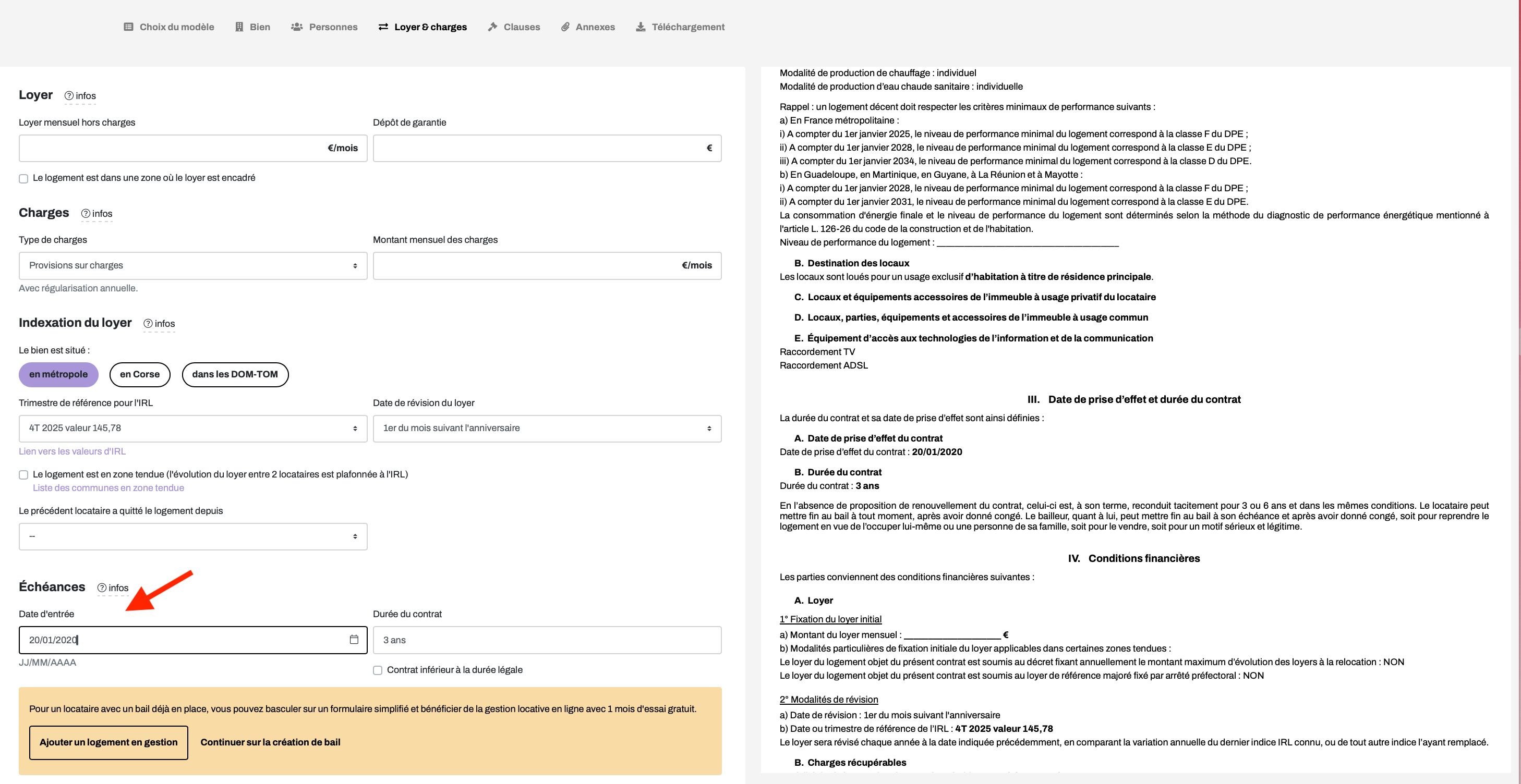Open the Type de charges dropdown
The image size is (1521, 784).
pyautogui.click(x=193, y=265)
